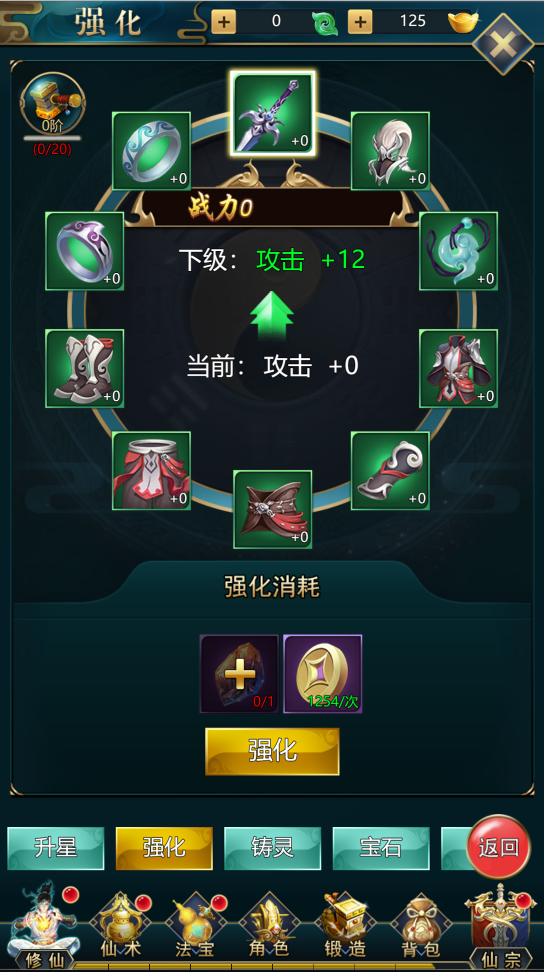Viewport: 544px width, 972px height.
Task: Add enhancement stone material with plus slot
Action: click(x=239, y=674)
